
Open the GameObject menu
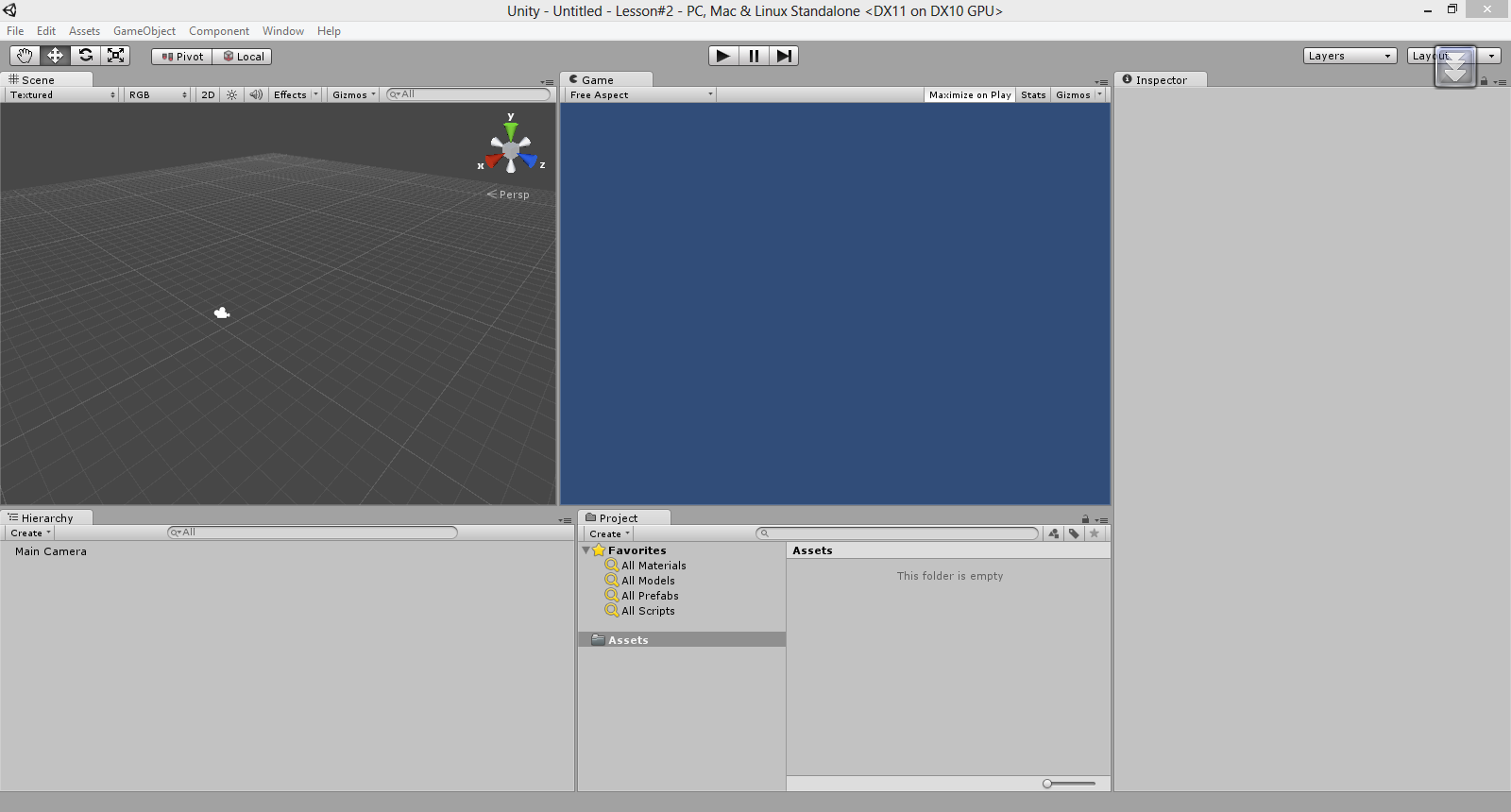pos(144,31)
